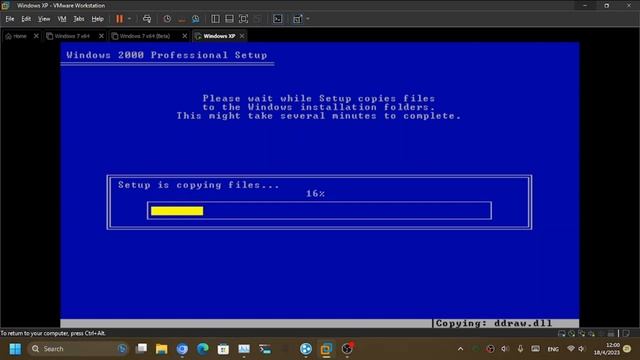
Task: Open Microsoft Store from the taskbar
Action: tap(223, 349)
